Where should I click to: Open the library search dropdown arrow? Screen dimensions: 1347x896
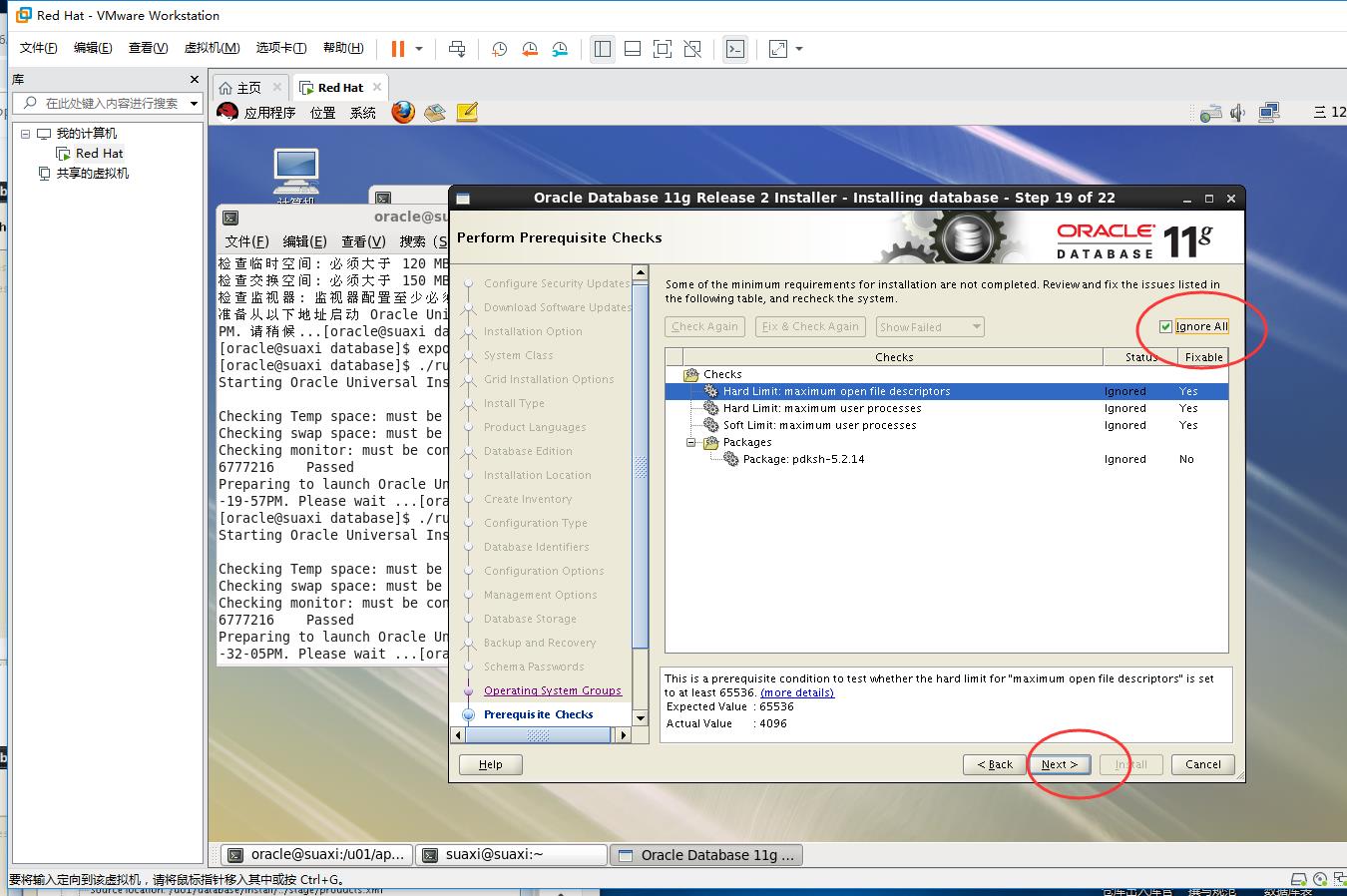click(x=194, y=103)
